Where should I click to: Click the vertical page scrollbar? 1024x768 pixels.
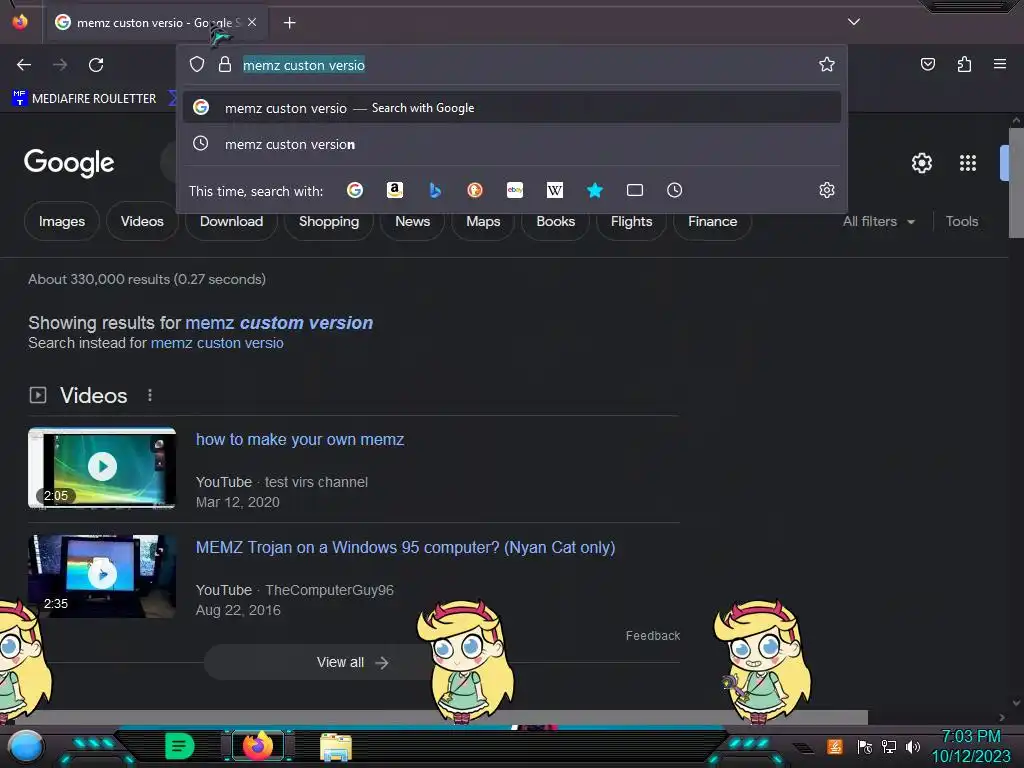[1016, 183]
